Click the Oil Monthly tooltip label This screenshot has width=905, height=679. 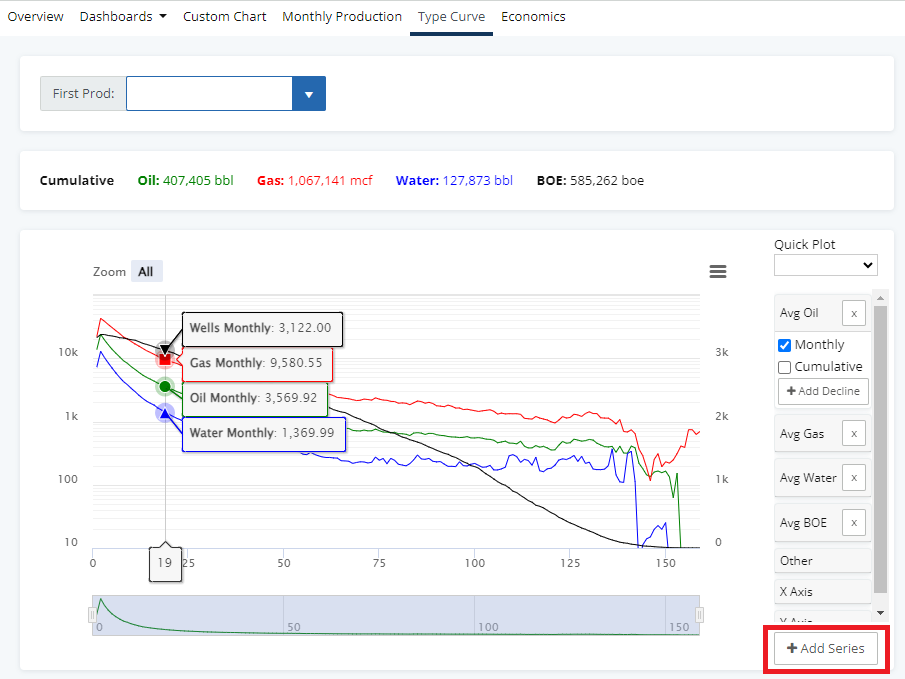pyautogui.click(x=253, y=398)
